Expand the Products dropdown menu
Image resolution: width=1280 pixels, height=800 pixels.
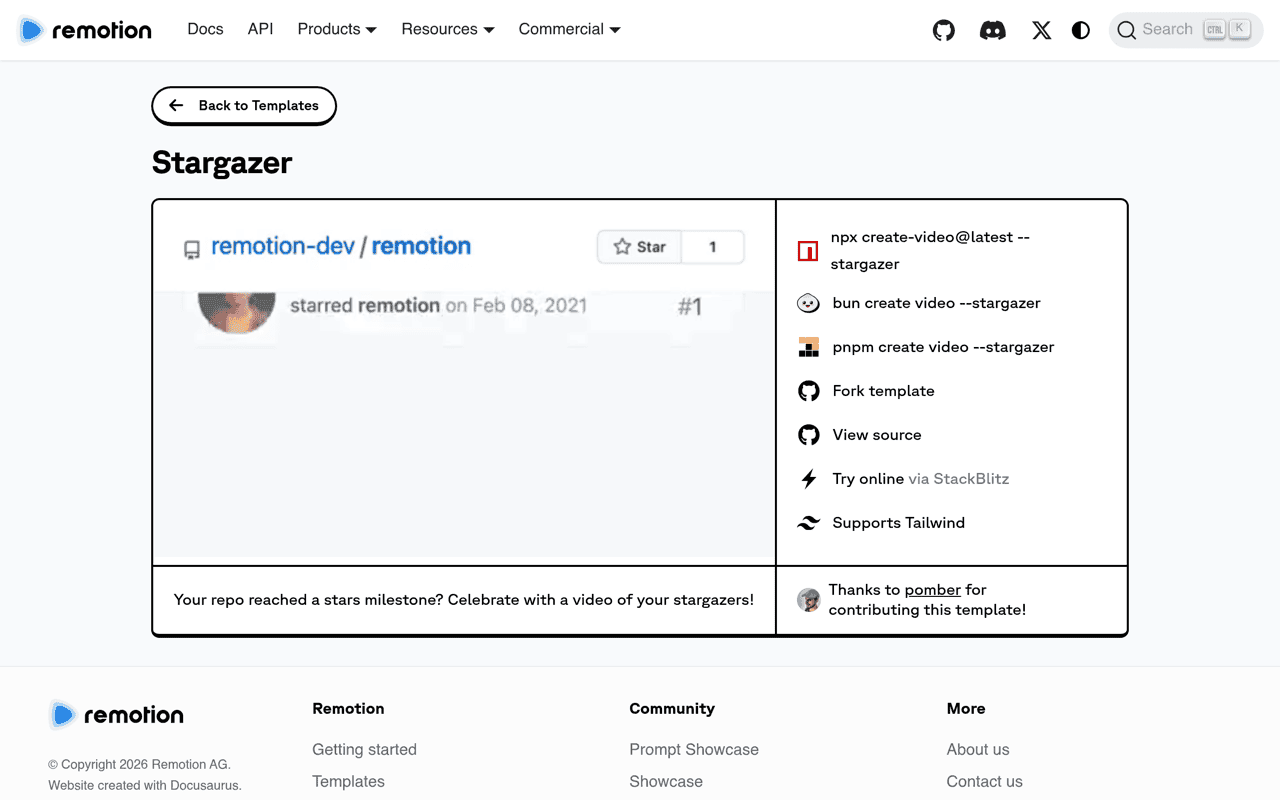coord(337,29)
